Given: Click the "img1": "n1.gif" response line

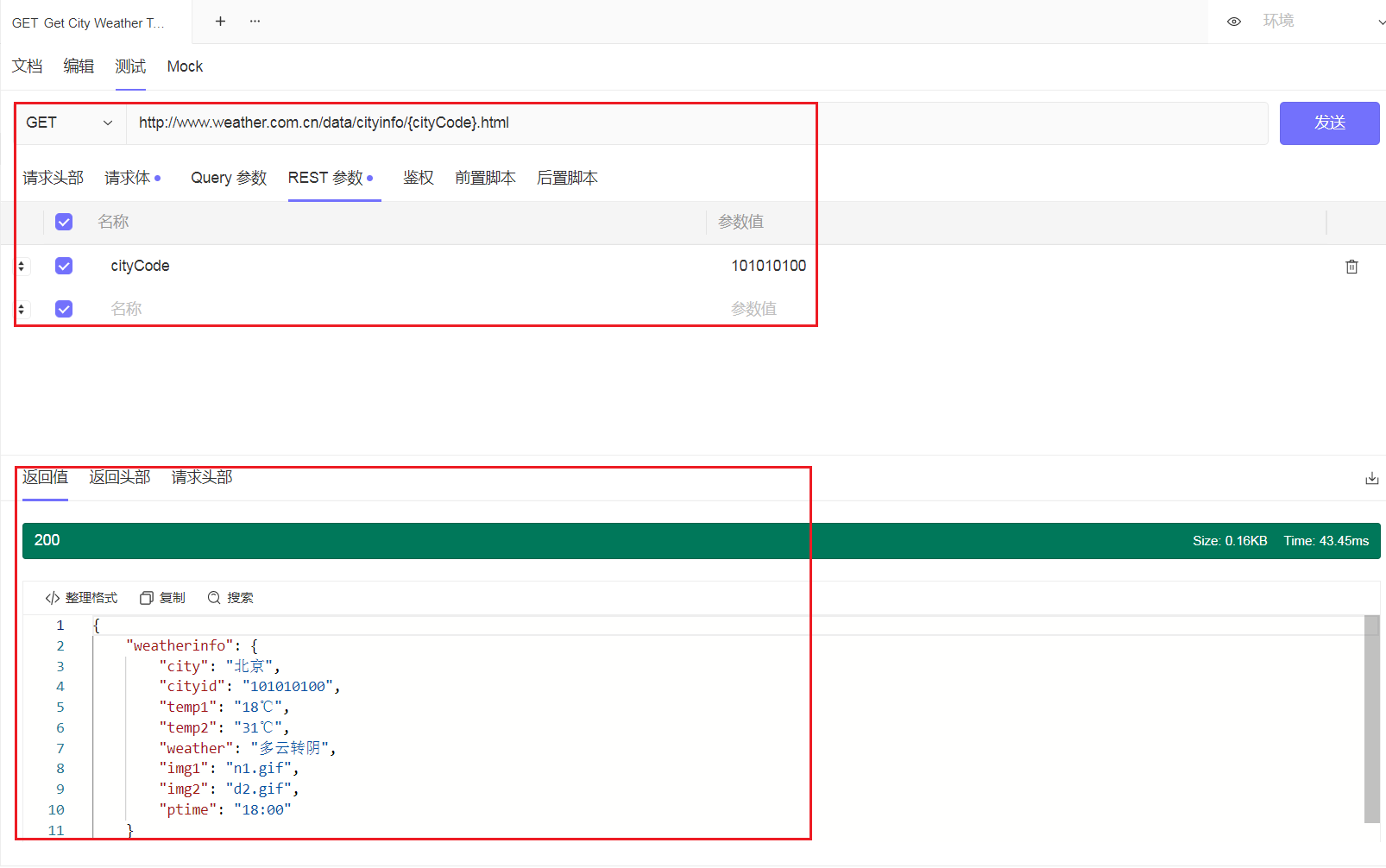Looking at the screenshot, I should click(229, 769).
